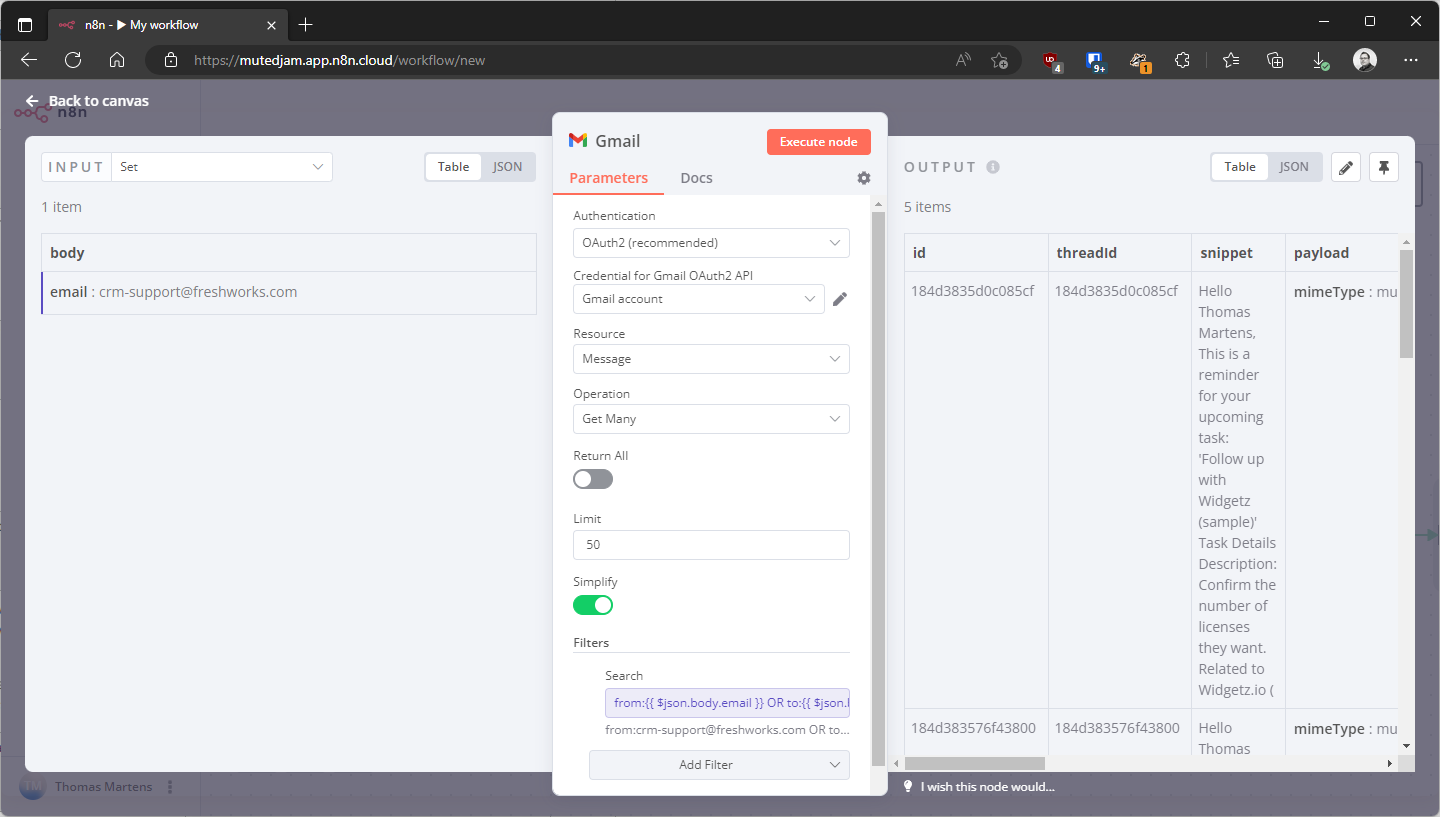Switch INPUT view to JSON

508,167
